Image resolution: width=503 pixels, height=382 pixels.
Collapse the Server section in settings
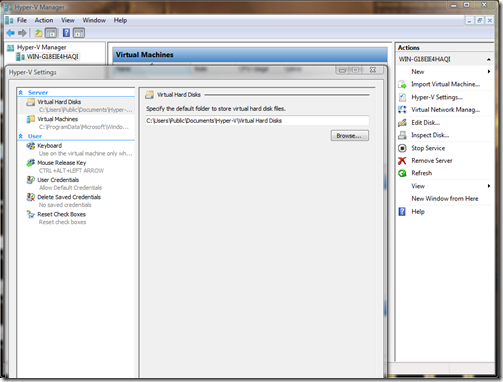[x=21, y=92]
